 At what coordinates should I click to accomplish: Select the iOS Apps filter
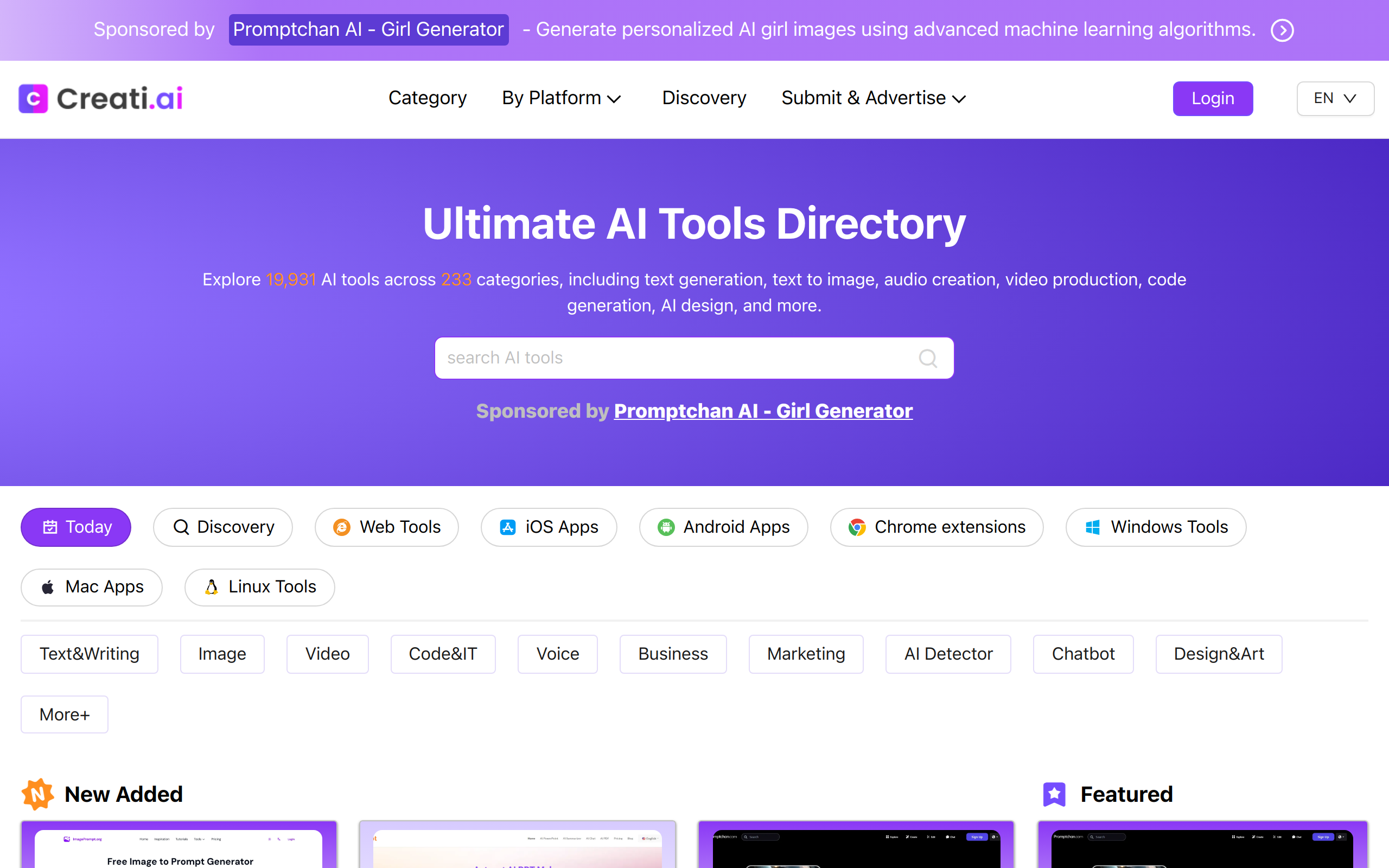tap(549, 527)
